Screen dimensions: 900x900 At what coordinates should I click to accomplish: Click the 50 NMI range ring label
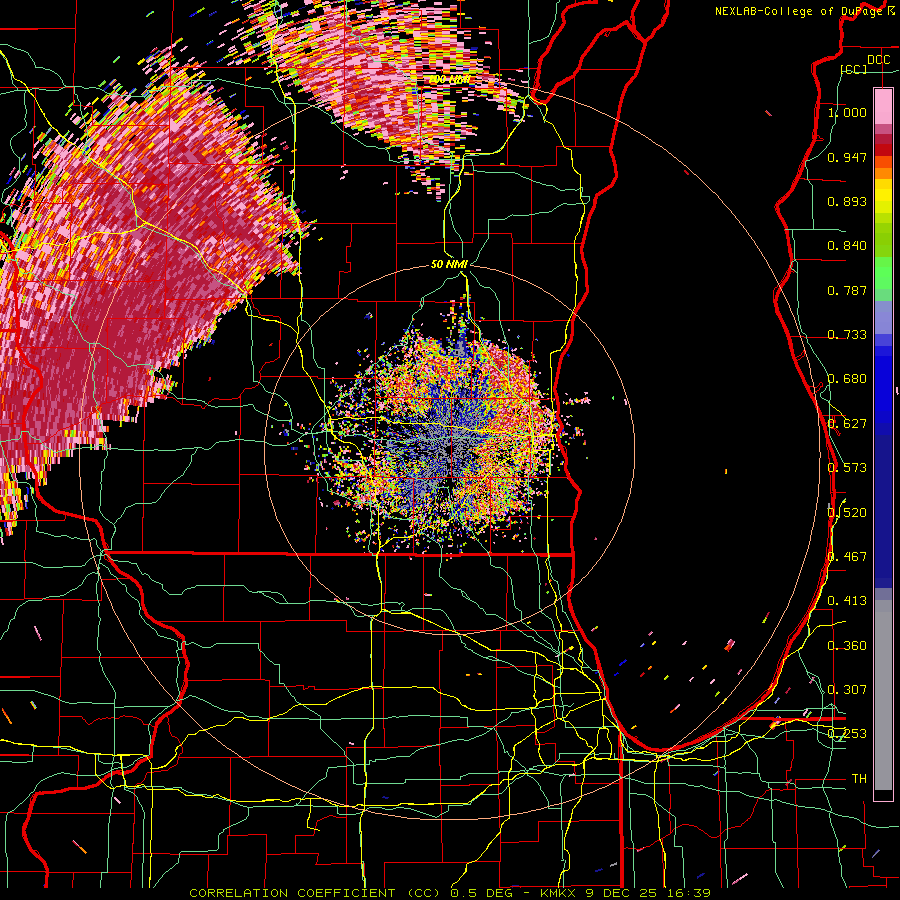click(449, 264)
